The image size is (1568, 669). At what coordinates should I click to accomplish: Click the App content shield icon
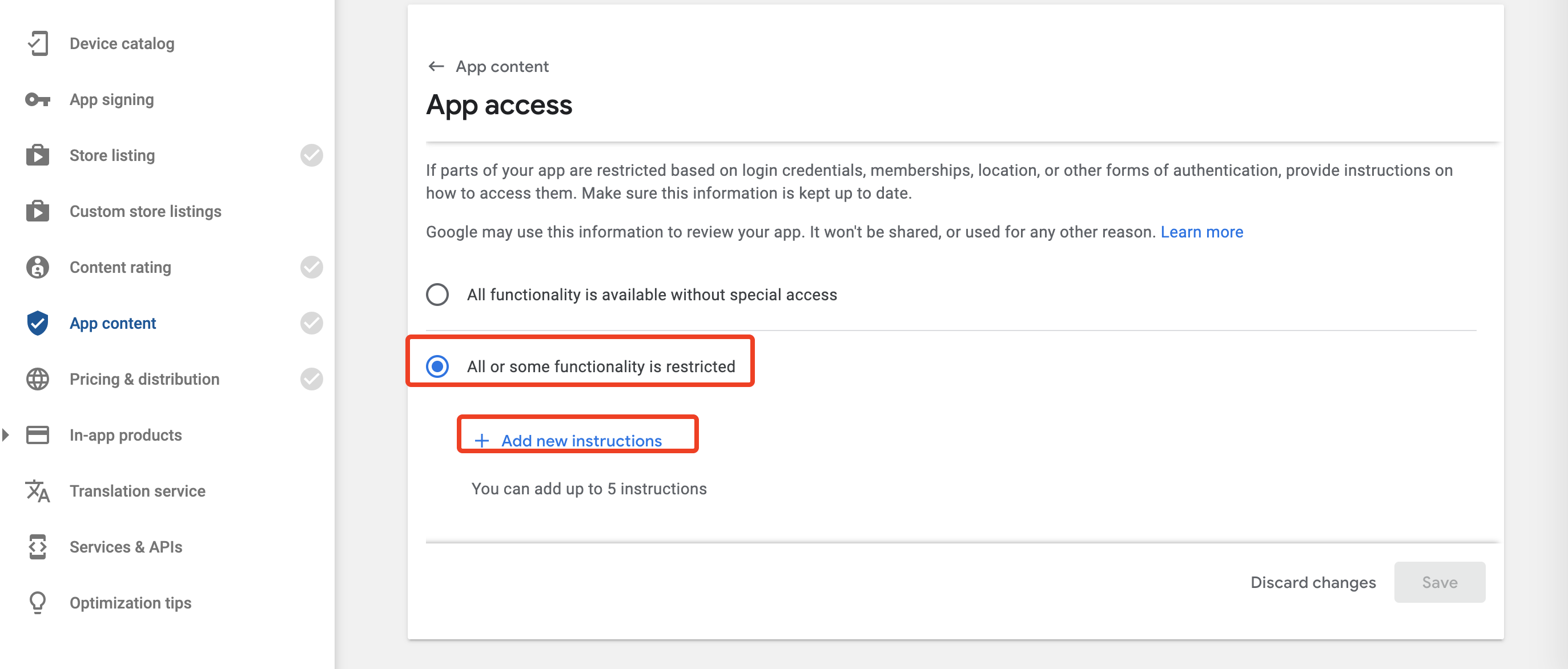click(x=38, y=323)
